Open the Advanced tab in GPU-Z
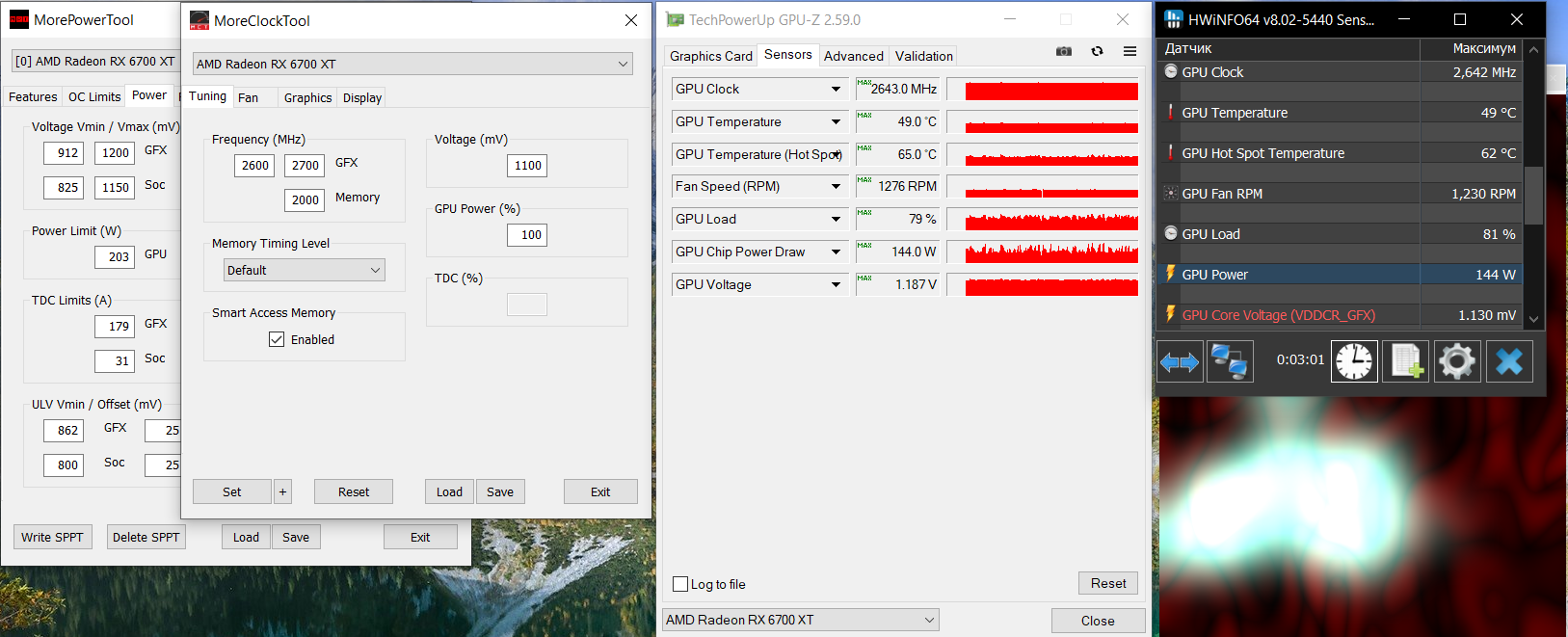 click(854, 56)
